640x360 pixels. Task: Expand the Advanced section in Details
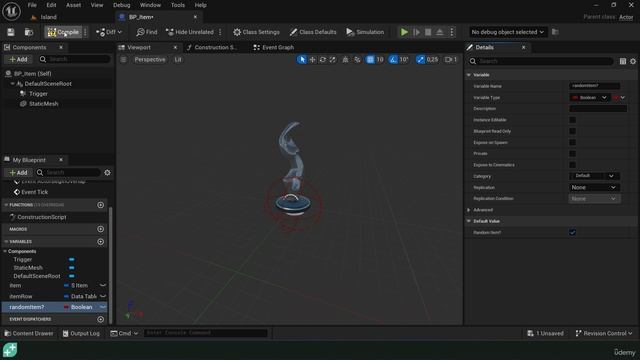tap(469, 210)
